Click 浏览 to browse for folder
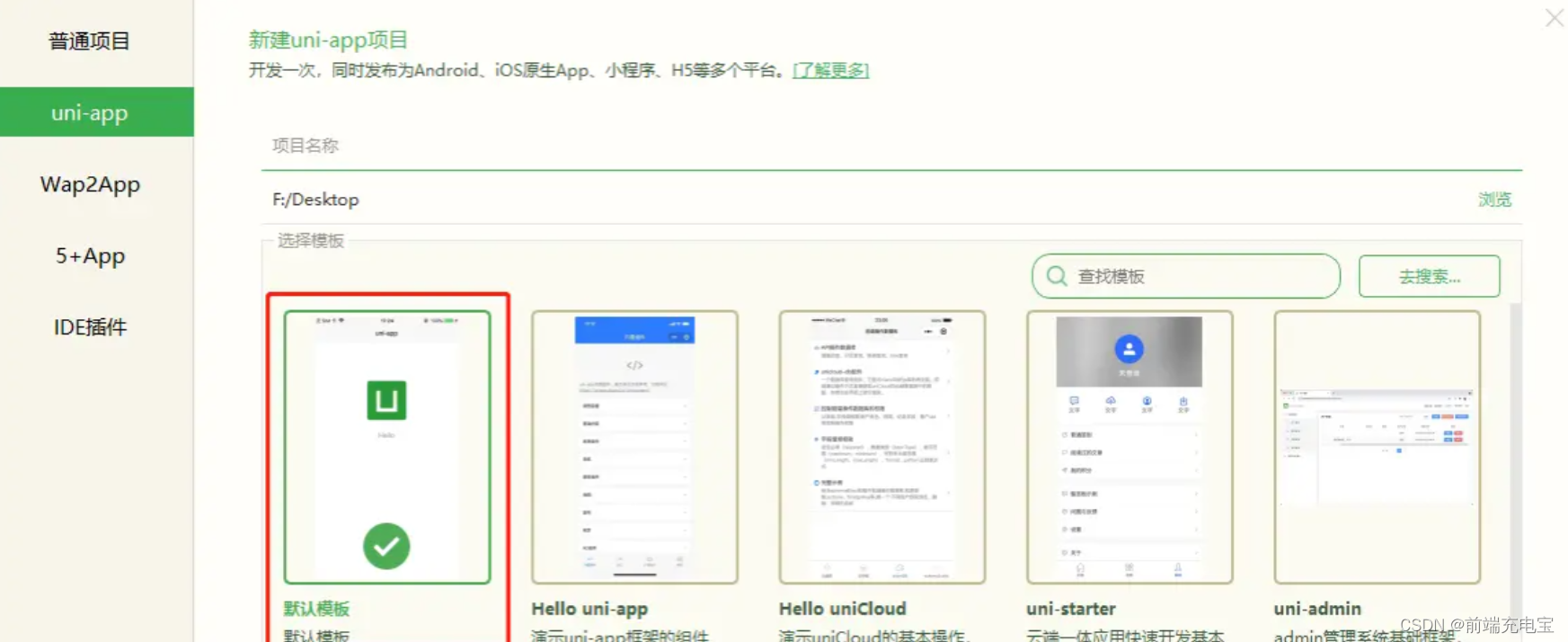 [1494, 200]
